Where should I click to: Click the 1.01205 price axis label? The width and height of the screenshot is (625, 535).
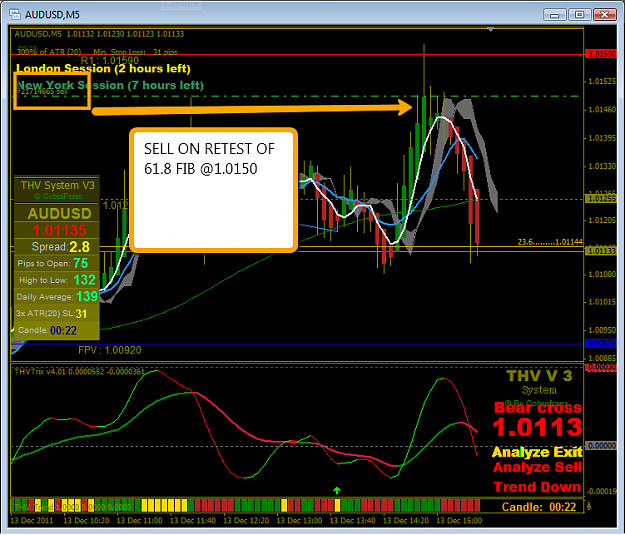(x=601, y=220)
